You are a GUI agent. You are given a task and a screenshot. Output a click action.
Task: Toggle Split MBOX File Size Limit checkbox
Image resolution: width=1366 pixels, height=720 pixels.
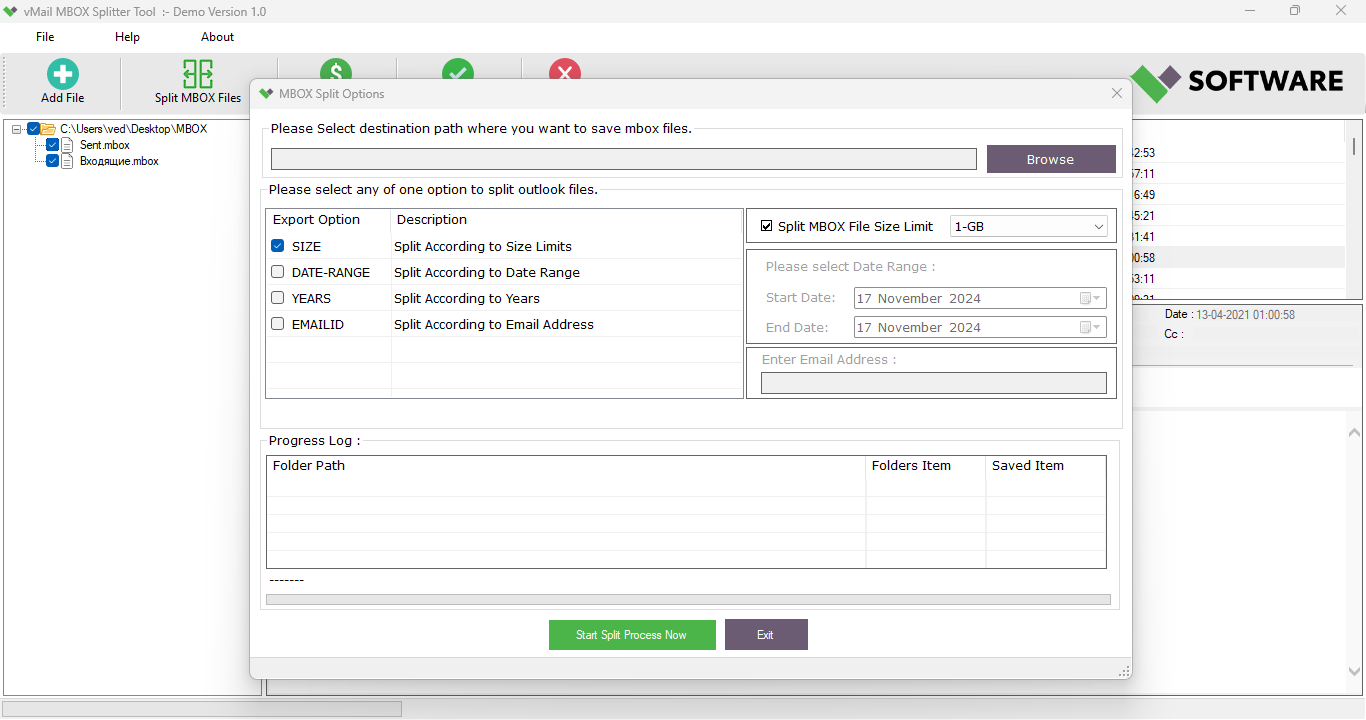pos(767,226)
